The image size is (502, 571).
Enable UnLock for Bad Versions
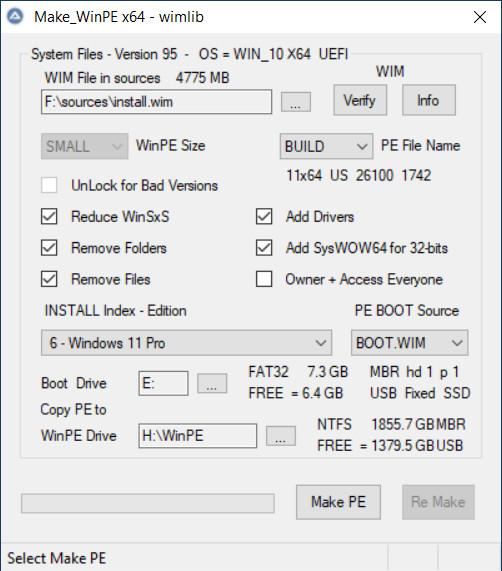(49, 185)
